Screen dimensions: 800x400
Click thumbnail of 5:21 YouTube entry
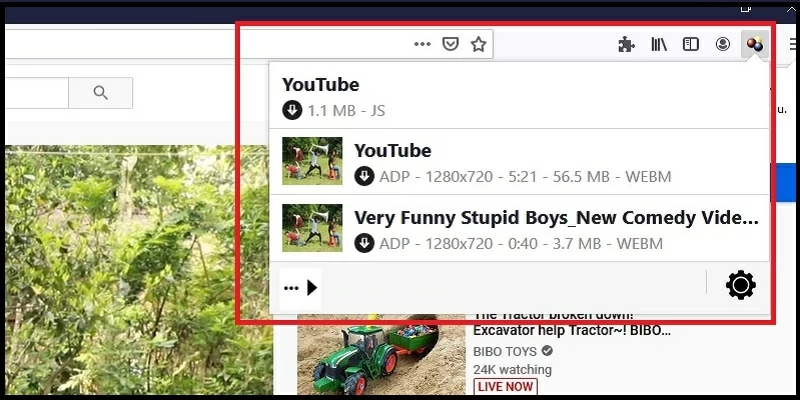click(312, 161)
